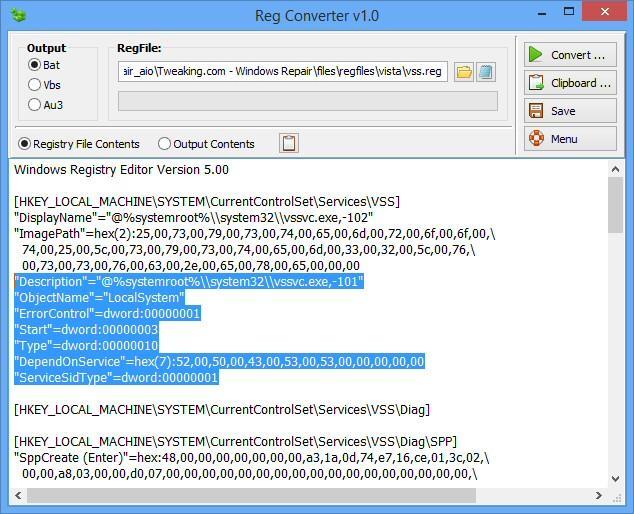Viewport: 634px width, 514px height.
Task: Click the "DependOnService"=hex(7) line
Action: coord(219,362)
